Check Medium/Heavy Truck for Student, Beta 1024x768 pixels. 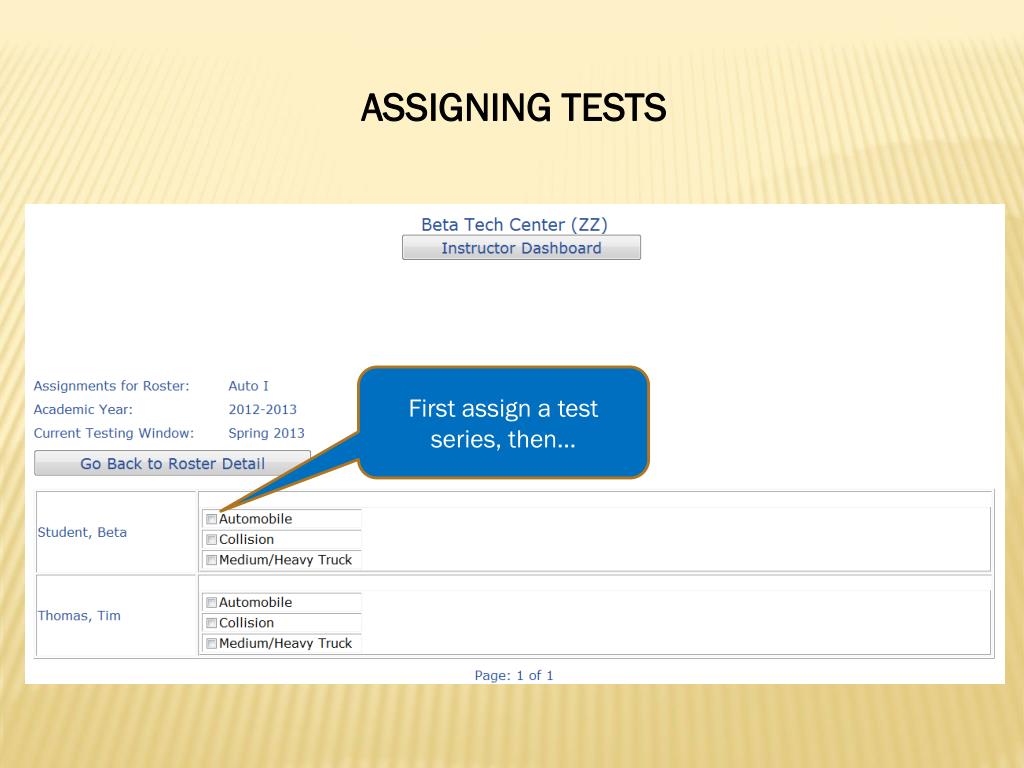tap(210, 560)
